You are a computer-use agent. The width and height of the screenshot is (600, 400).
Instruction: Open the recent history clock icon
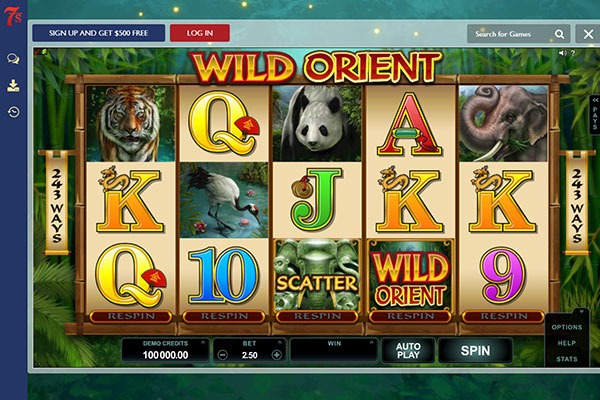point(13,112)
